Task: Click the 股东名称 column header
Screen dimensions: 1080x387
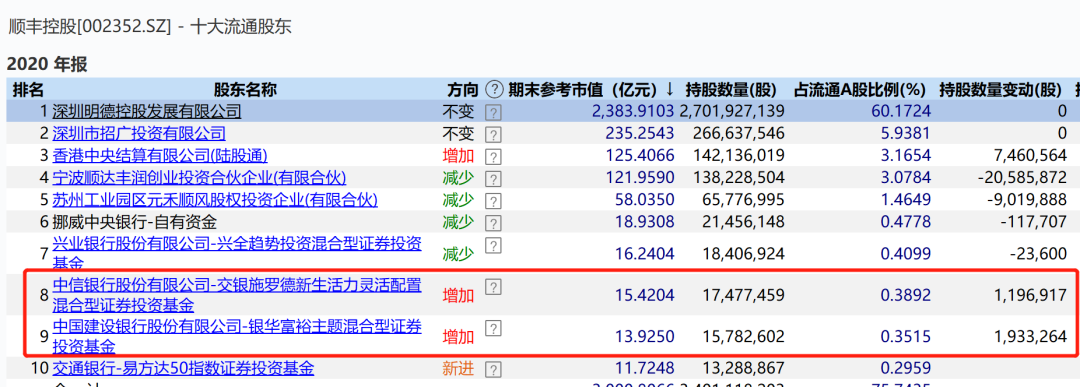Action: pyautogui.click(x=245, y=90)
